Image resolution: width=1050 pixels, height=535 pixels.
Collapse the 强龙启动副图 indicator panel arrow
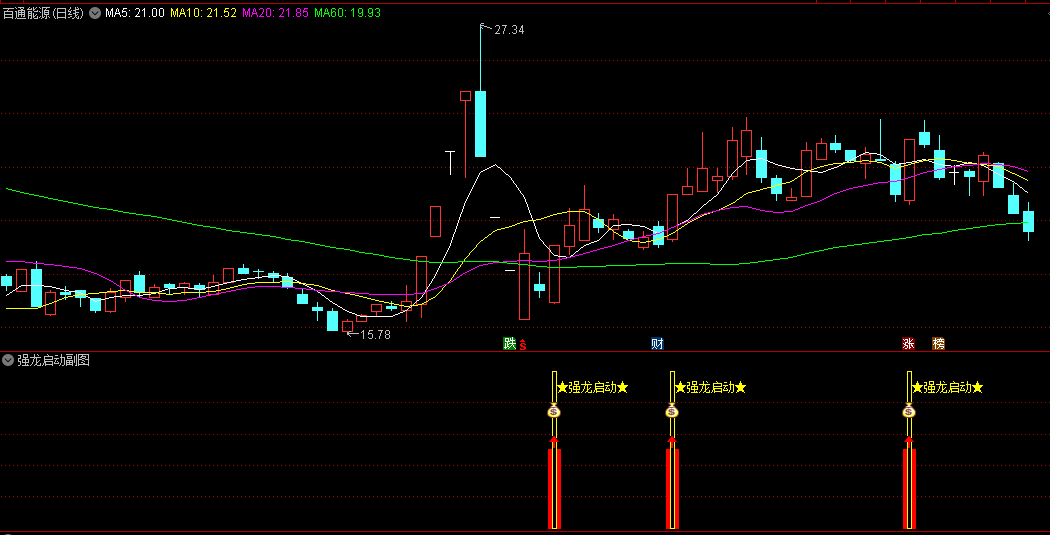tap(7, 360)
